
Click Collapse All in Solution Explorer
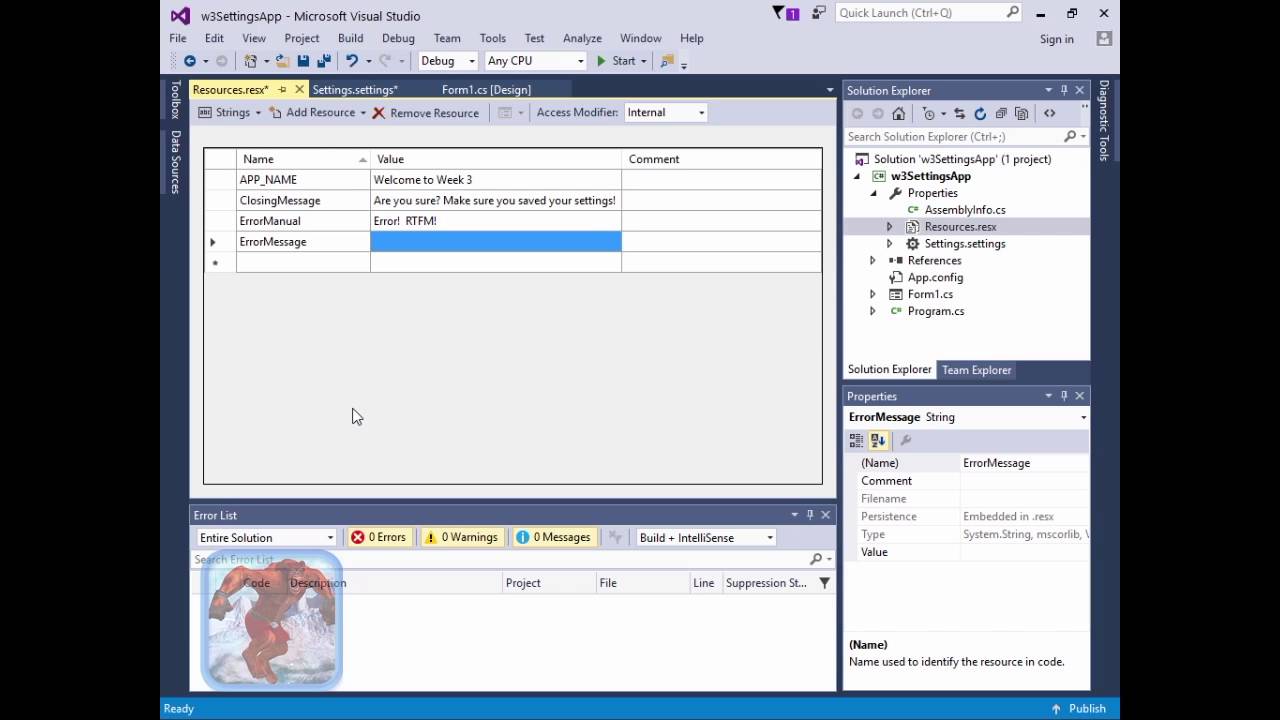point(1001,113)
